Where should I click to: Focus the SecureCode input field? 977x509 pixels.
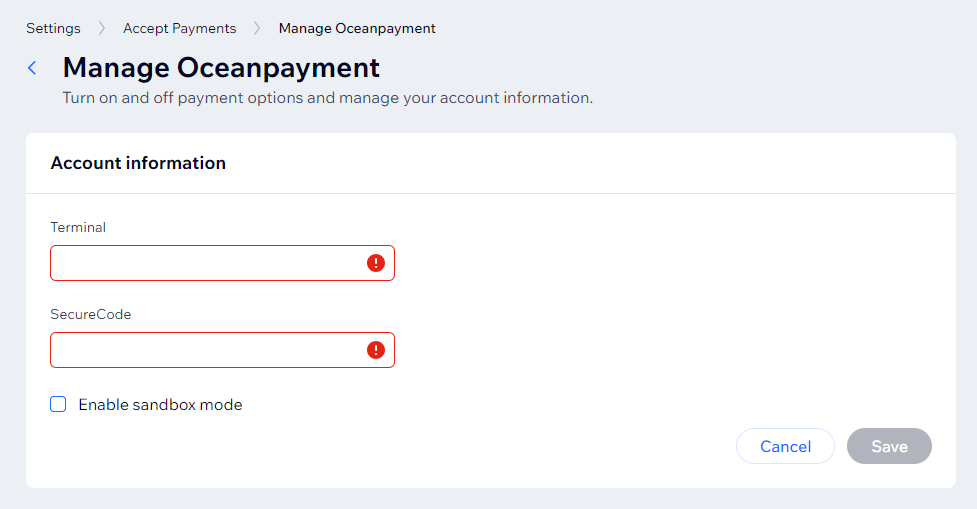(205, 350)
